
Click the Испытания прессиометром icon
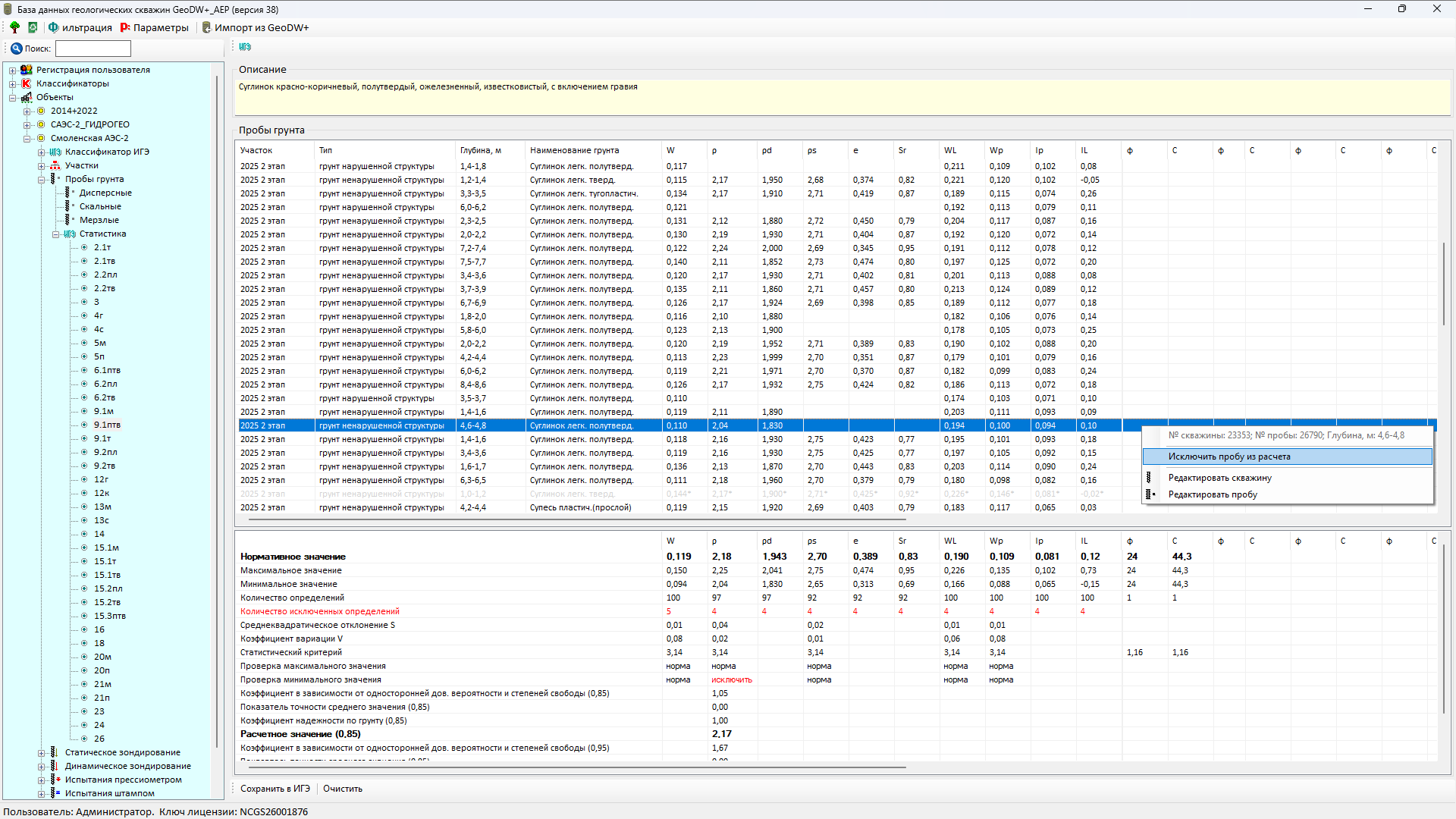coord(55,780)
